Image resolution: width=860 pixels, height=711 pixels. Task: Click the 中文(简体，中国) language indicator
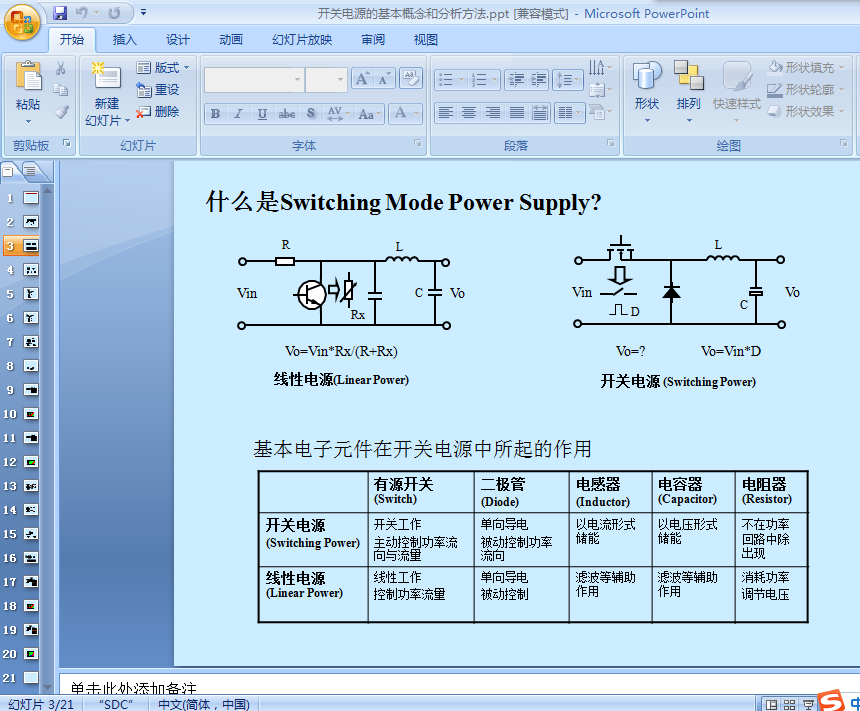point(203,704)
